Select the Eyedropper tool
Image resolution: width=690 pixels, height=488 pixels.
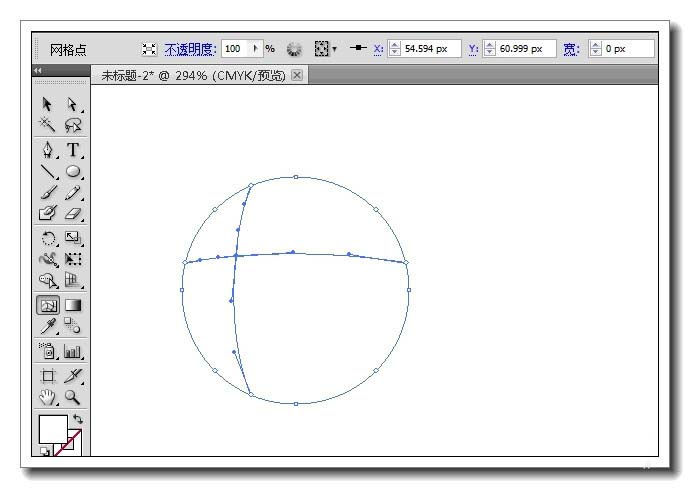pos(48,326)
